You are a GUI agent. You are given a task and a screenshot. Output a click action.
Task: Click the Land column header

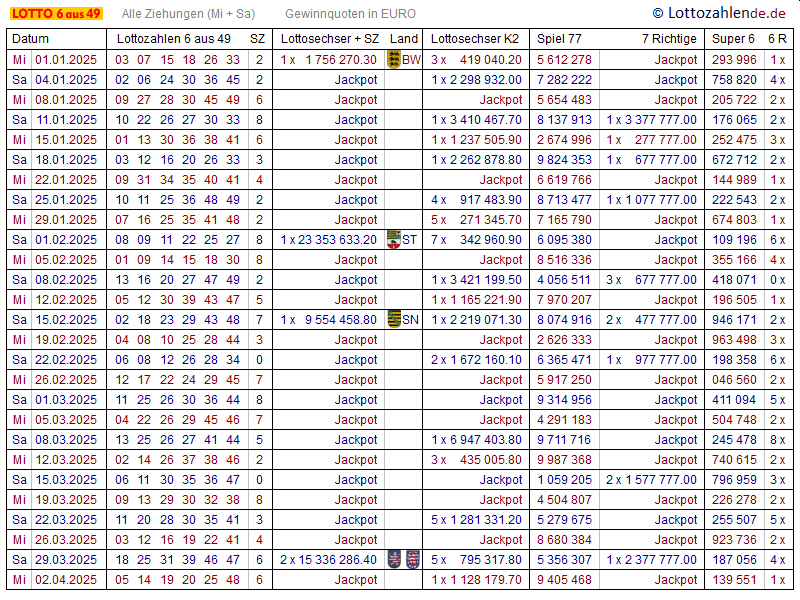click(404, 39)
